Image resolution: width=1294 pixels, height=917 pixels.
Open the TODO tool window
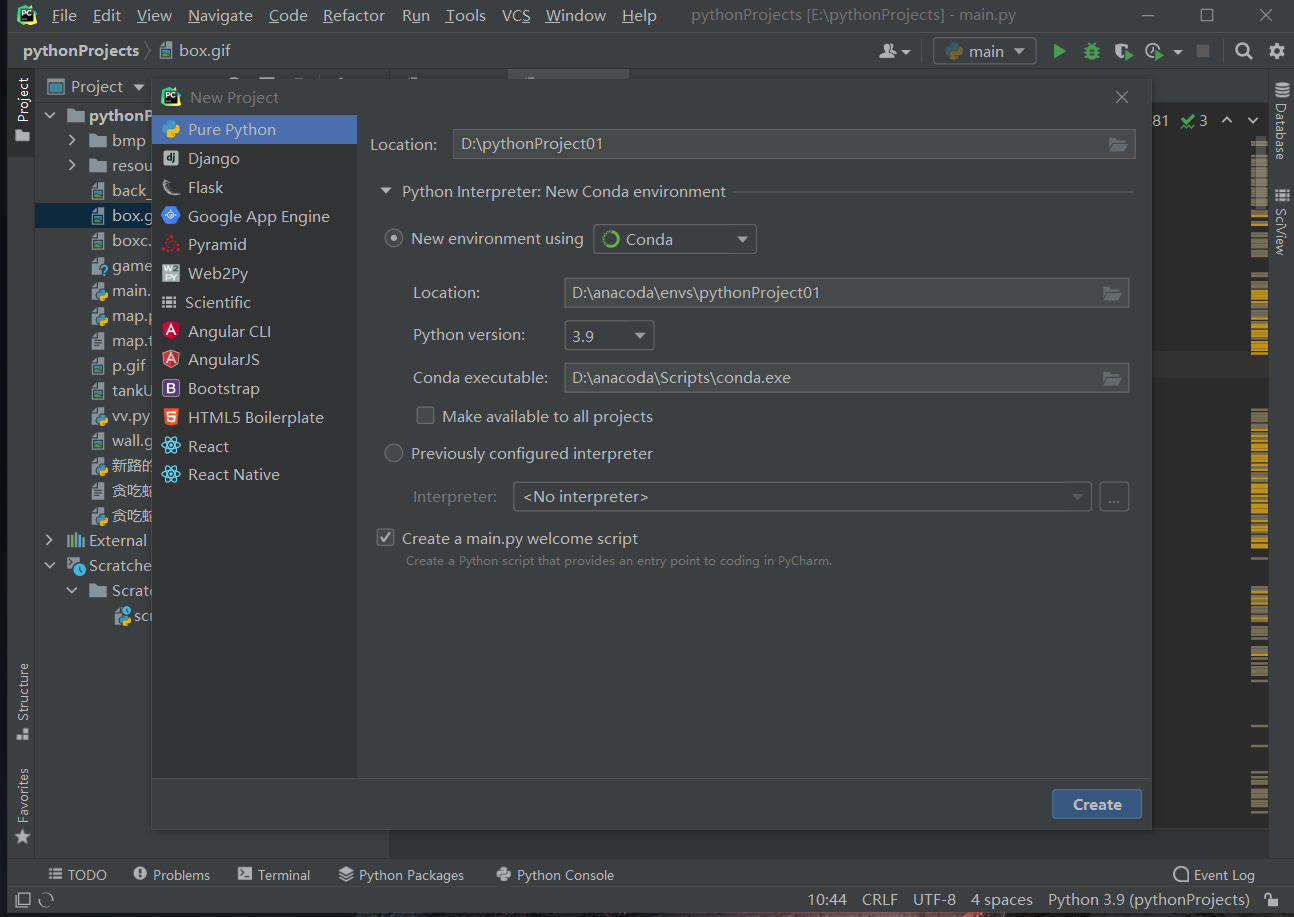pos(77,875)
